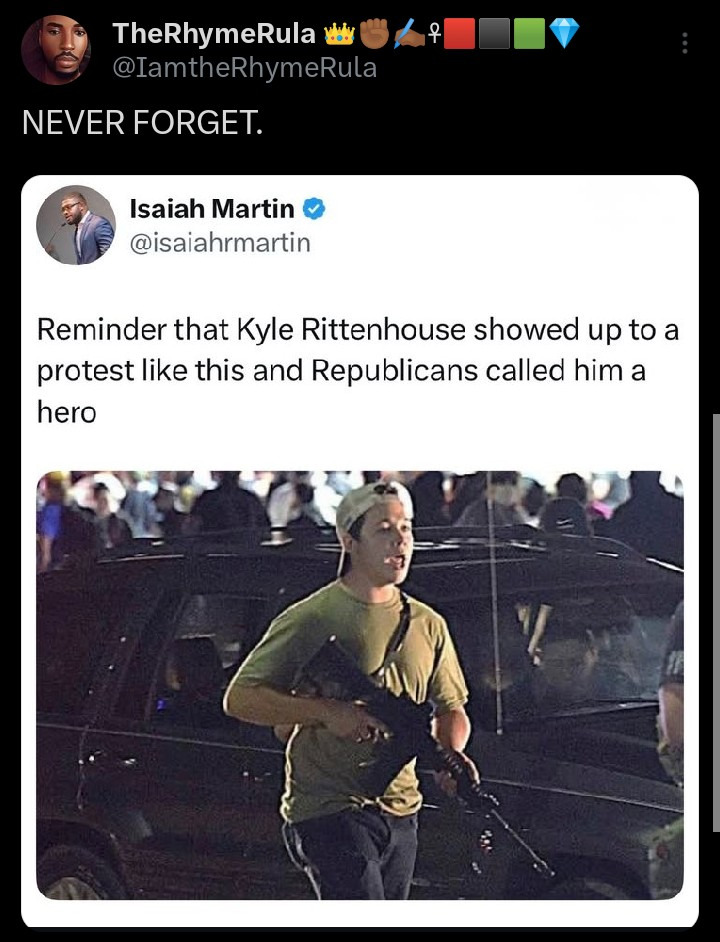This screenshot has height=942, width=720.
Task: Tap the blue verified checkmark badge
Action: point(314,209)
